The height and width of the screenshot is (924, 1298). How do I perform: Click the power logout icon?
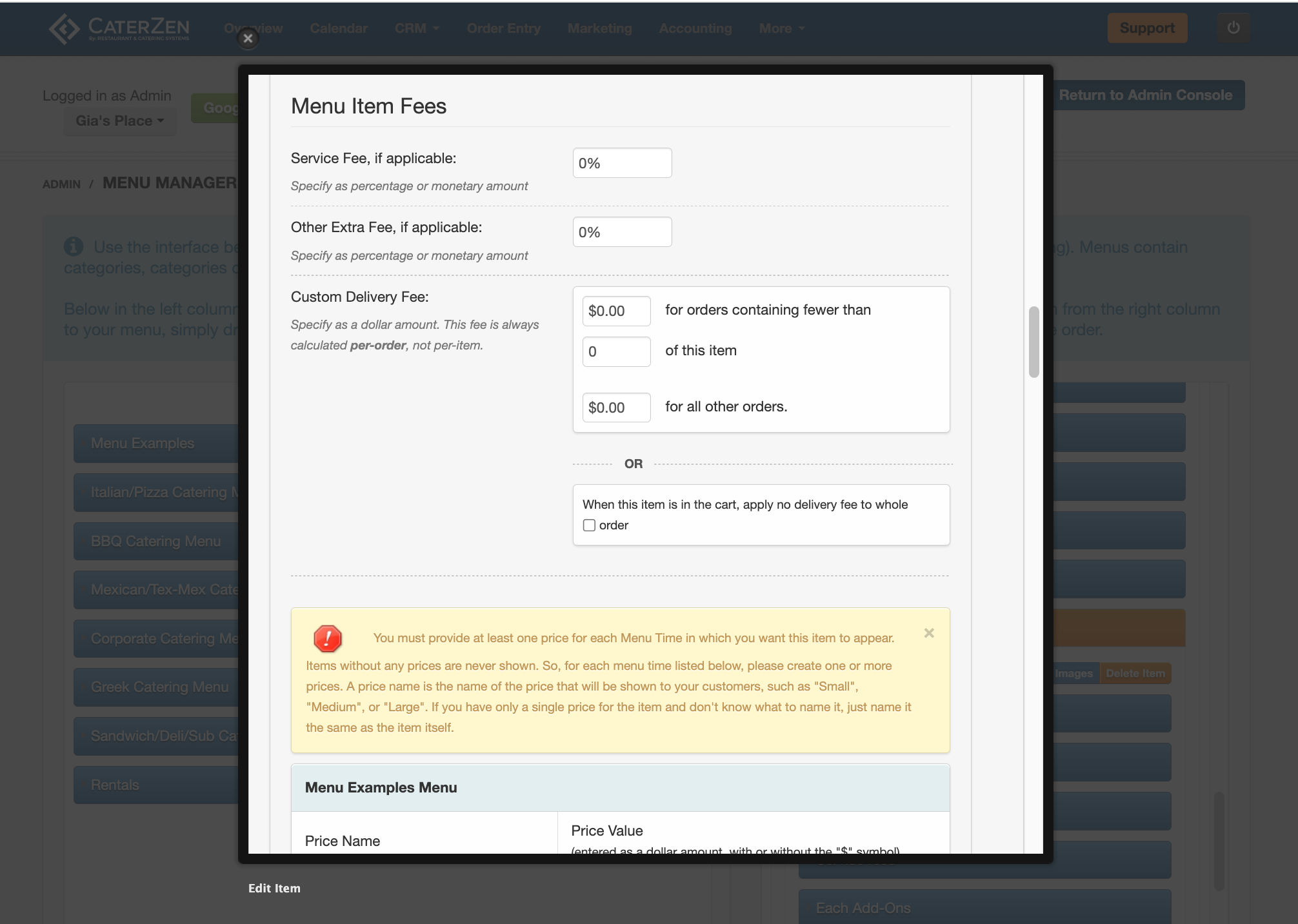click(1233, 28)
